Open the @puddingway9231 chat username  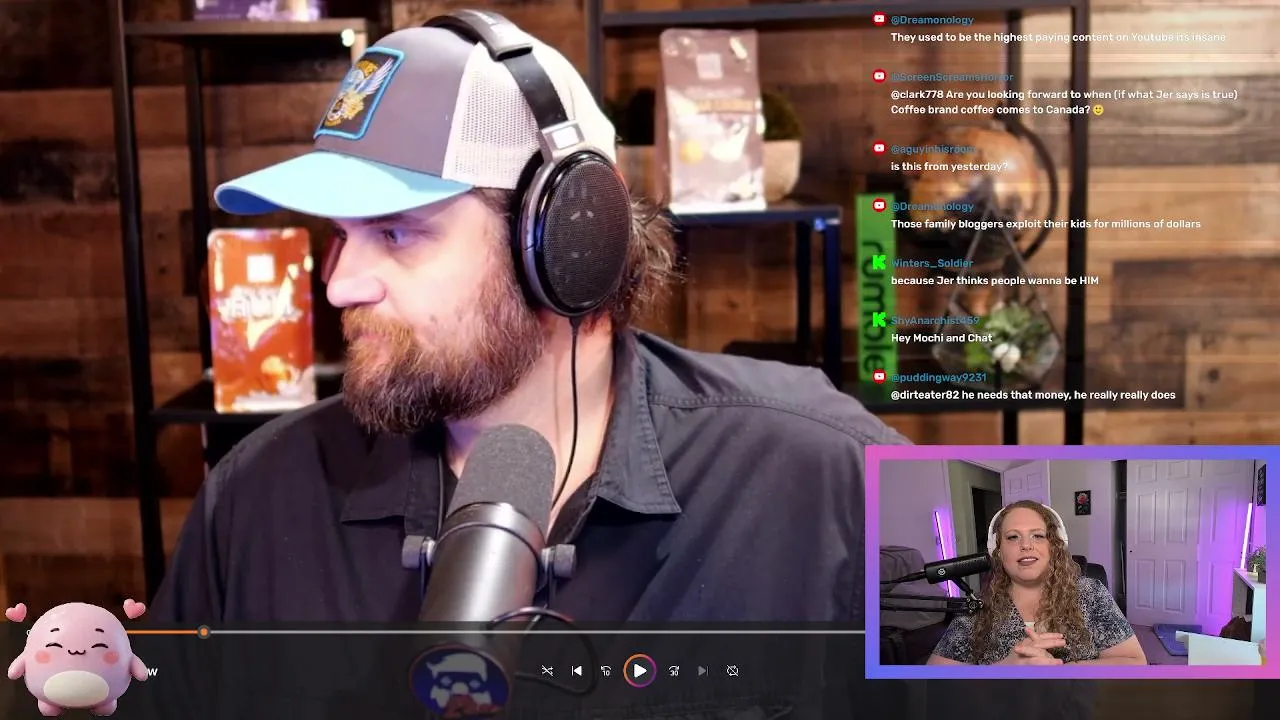click(939, 377)
